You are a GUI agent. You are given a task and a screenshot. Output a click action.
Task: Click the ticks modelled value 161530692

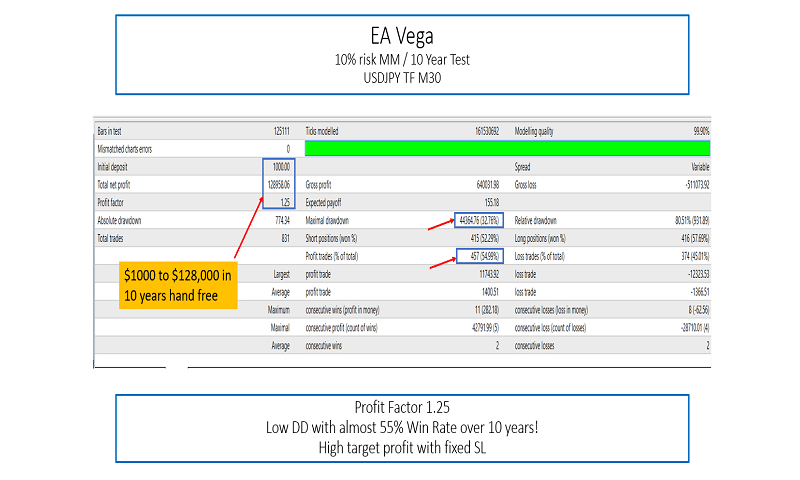pyautogui.click(x=487, y=131)
